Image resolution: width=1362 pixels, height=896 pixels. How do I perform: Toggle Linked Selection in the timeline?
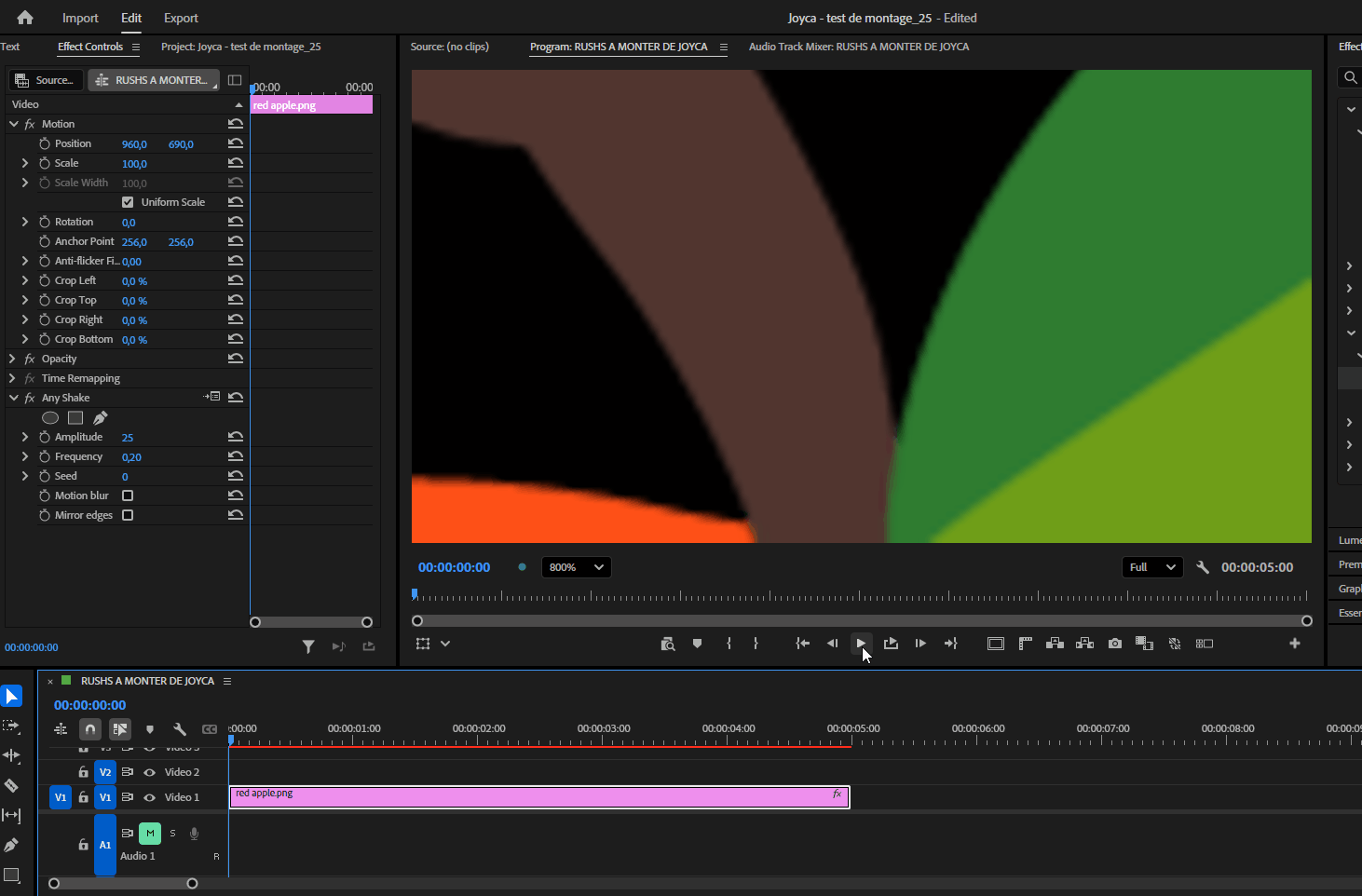coord(120,729)
